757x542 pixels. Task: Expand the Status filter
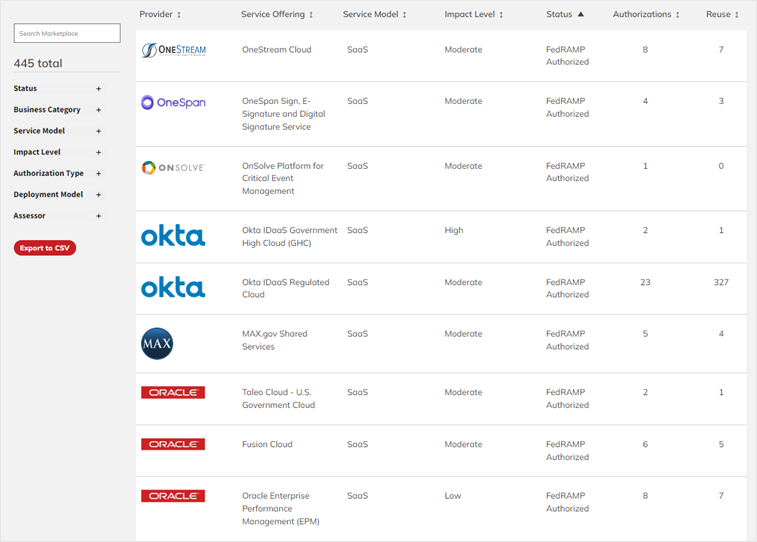pyautogui.click(x=98, y=89)
